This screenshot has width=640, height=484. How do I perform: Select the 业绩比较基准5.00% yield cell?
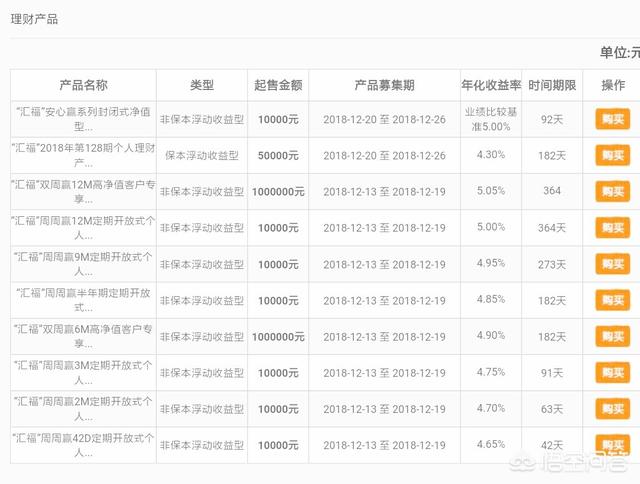point(491,119)
